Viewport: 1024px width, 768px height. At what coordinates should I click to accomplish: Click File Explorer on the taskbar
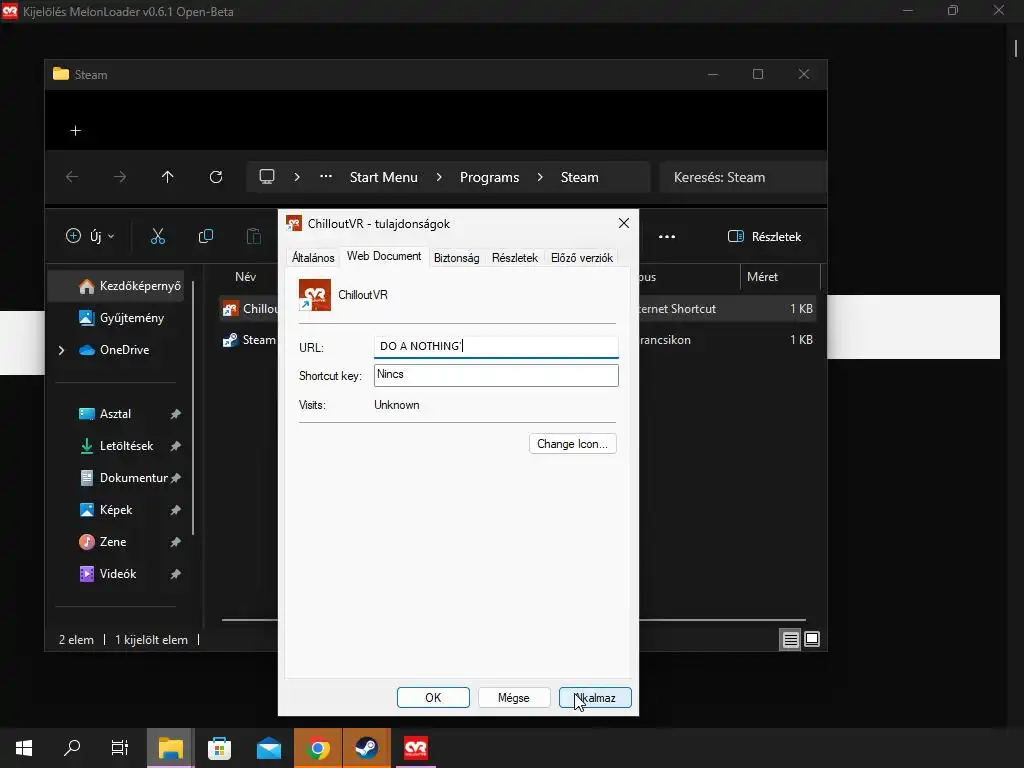click(x=170, y=748)
